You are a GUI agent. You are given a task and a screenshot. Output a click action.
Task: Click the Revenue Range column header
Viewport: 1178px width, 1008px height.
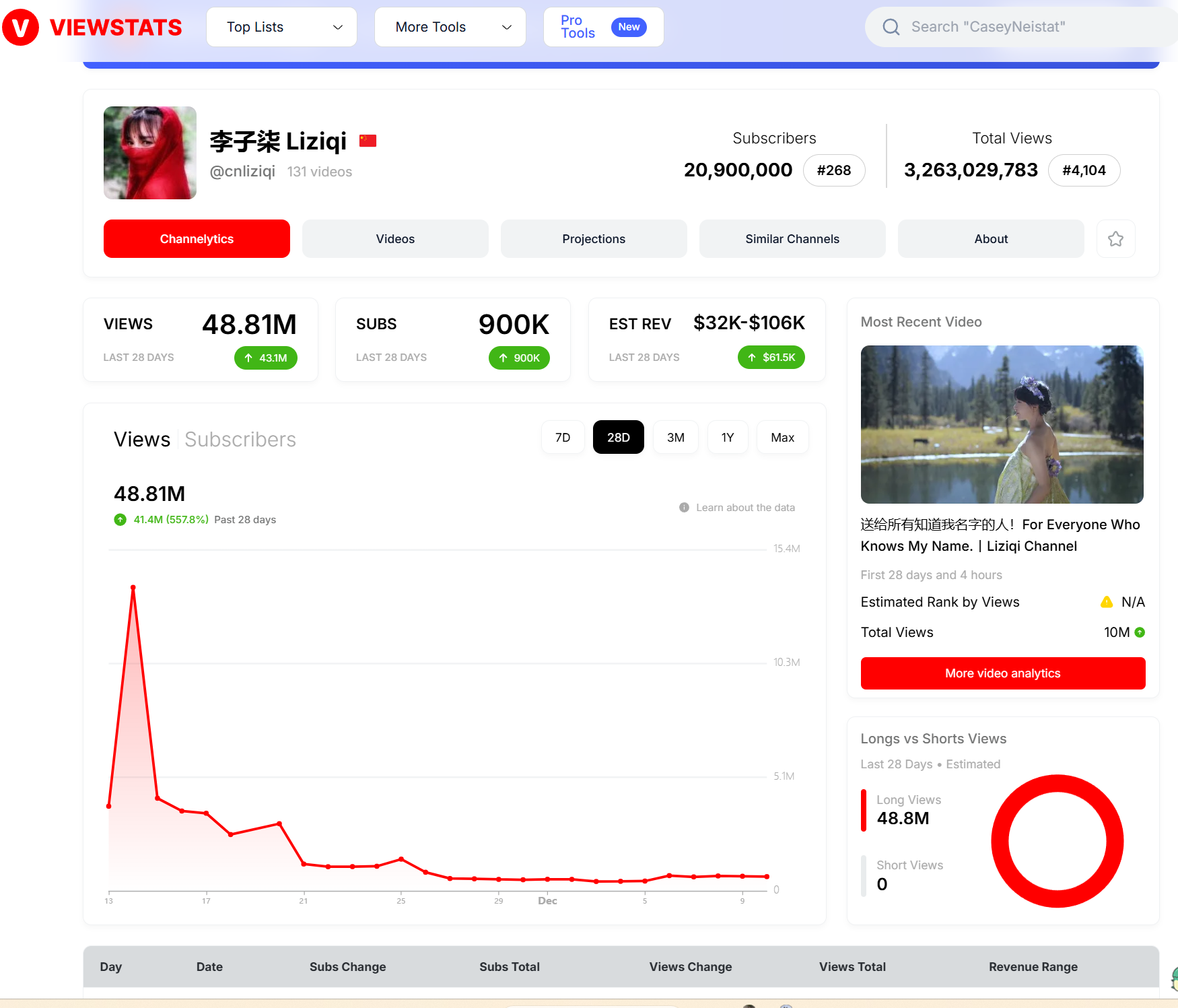1033,967
